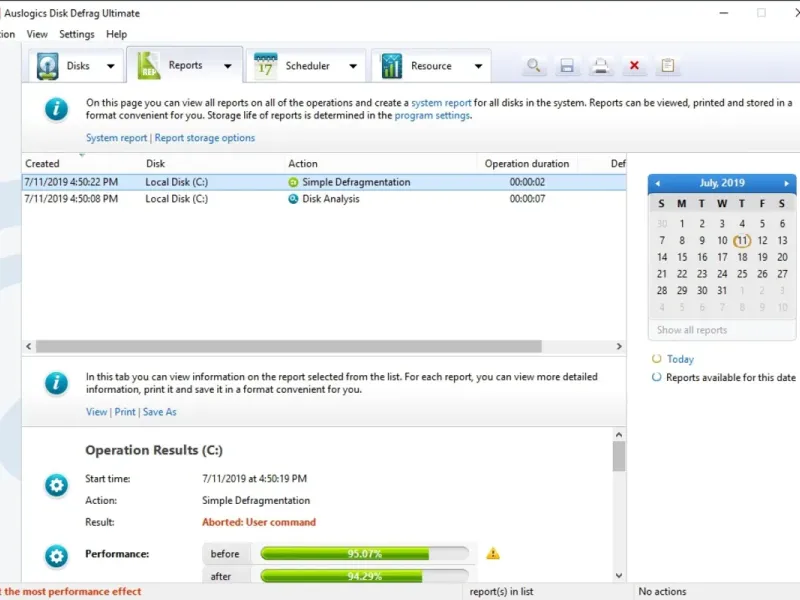This screenshot has width=800, height=600.
Task: Click the Print link for selected report
Action: click(x=125, y=412)
